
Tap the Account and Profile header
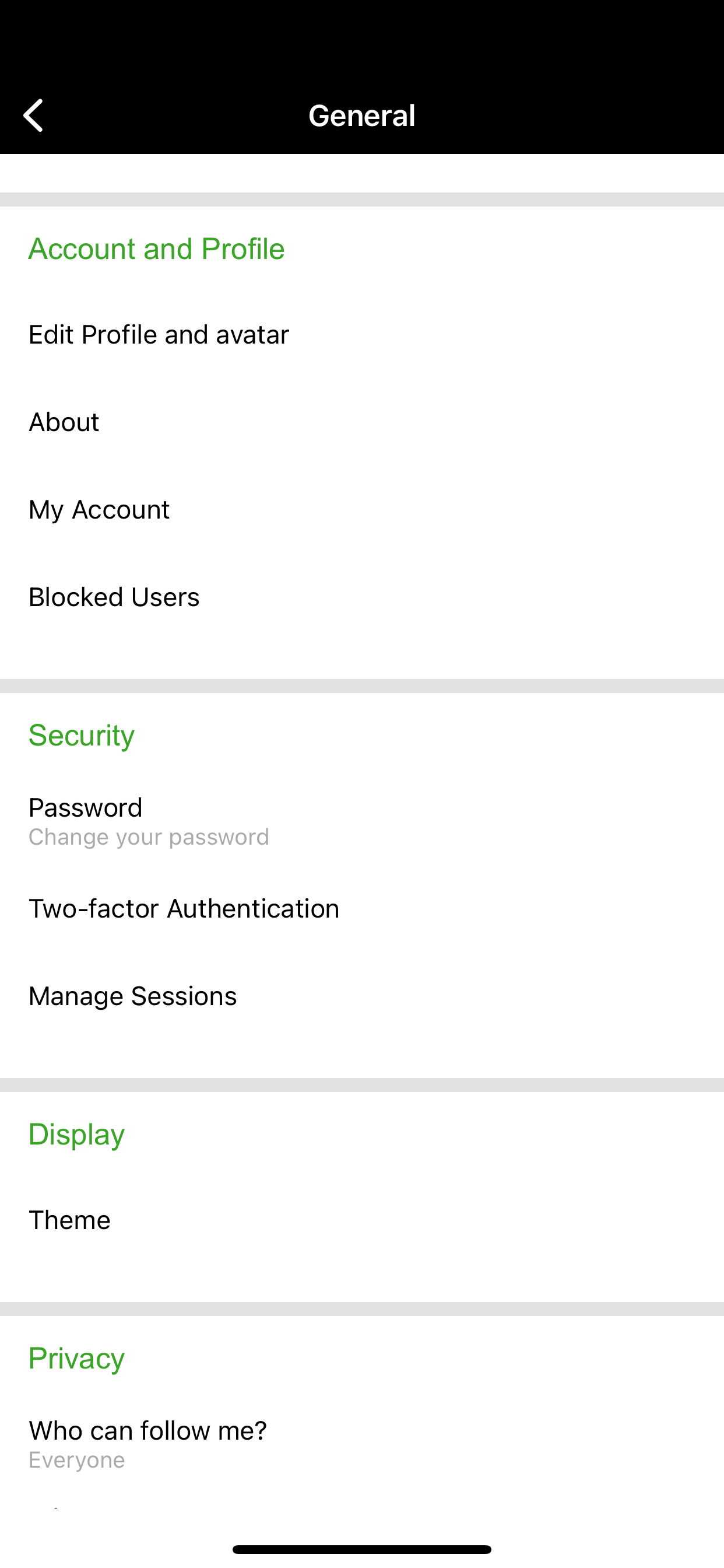[x=156, y=249]
